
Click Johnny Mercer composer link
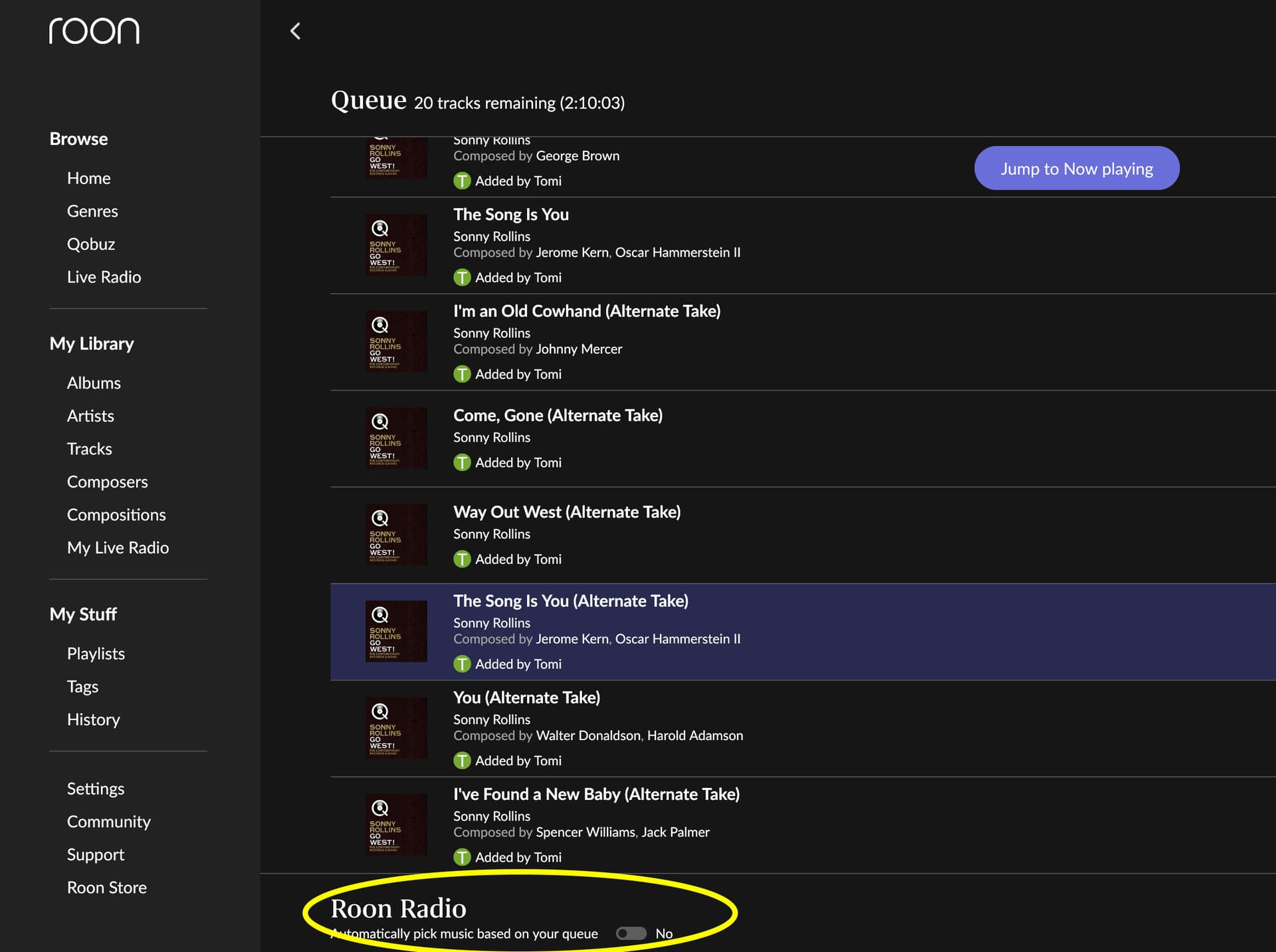tap(579, 349)
